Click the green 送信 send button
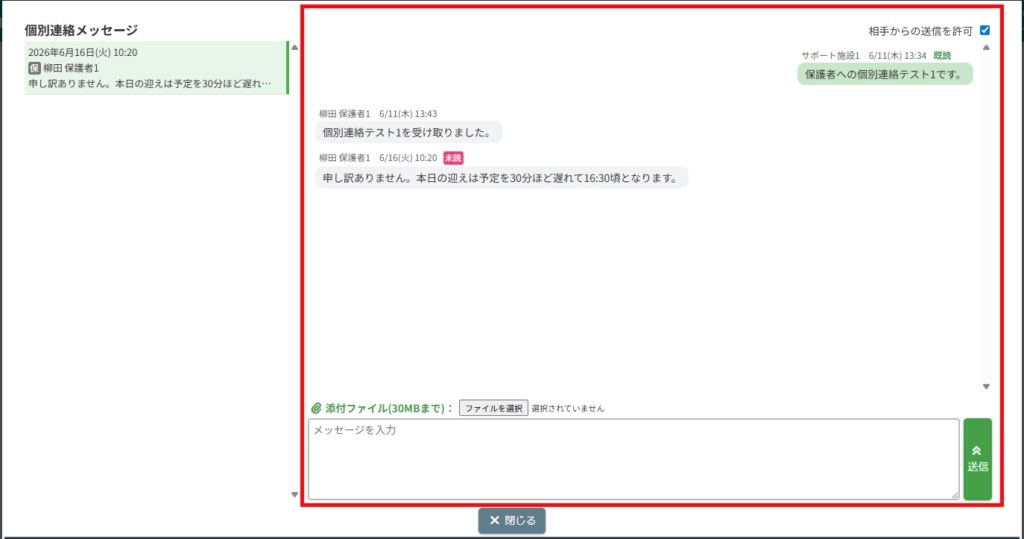 (x=978, y=459)
